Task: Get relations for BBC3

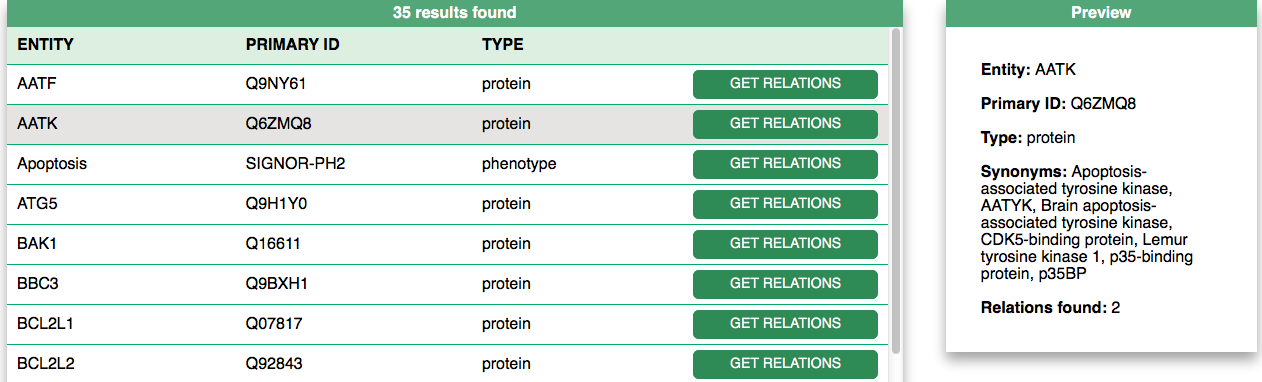Action: coord(785,284)
